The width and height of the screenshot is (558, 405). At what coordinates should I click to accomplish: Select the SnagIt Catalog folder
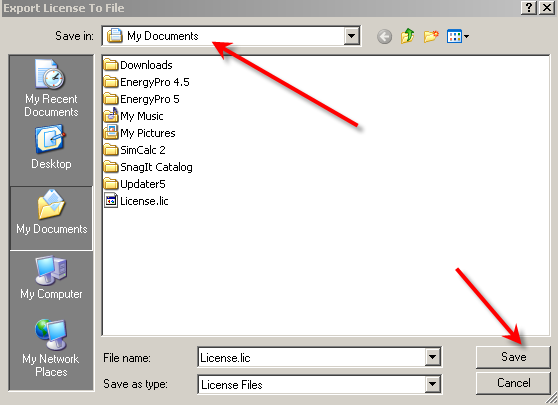[x=148, y=167]
